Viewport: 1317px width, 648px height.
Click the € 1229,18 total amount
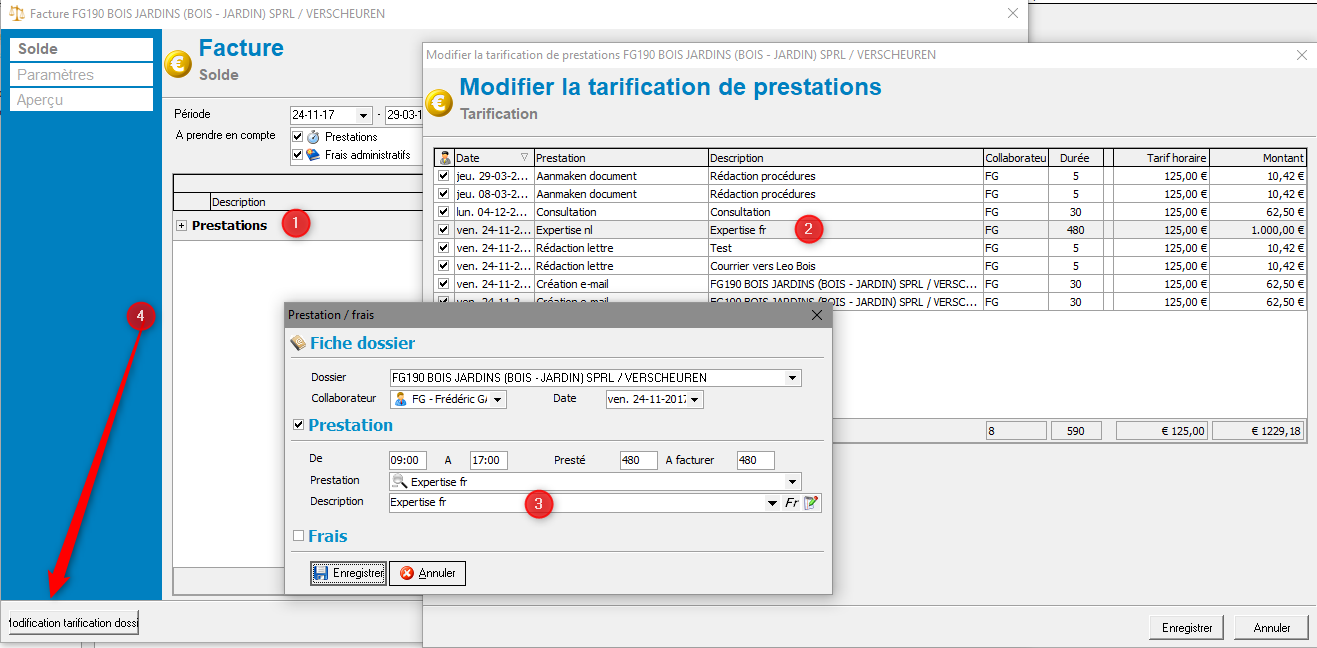coord(1258,430)
